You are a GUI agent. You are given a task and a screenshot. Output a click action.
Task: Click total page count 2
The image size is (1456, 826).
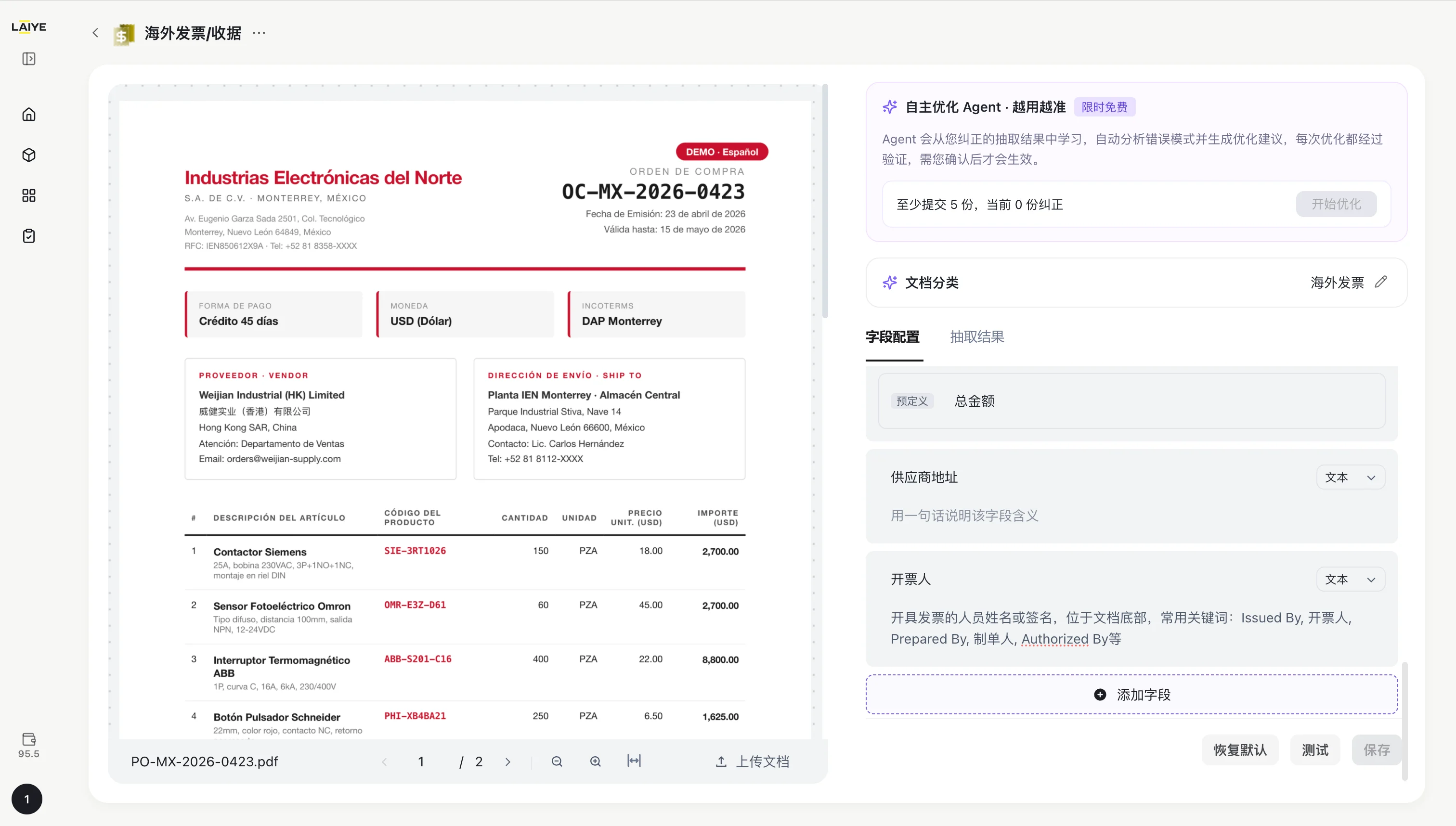tap(479, 762)
